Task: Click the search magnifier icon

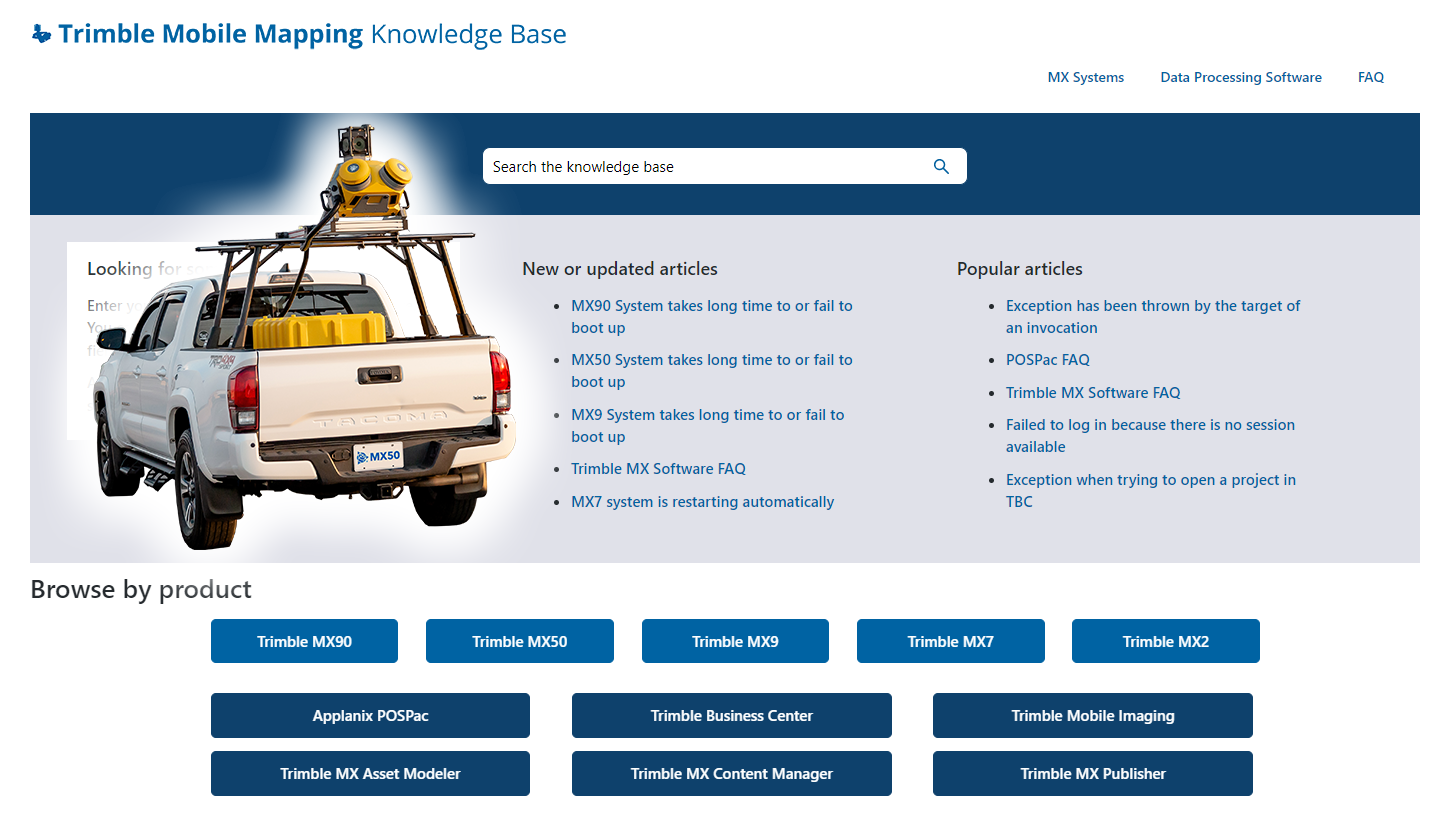Action: point(940,166)
